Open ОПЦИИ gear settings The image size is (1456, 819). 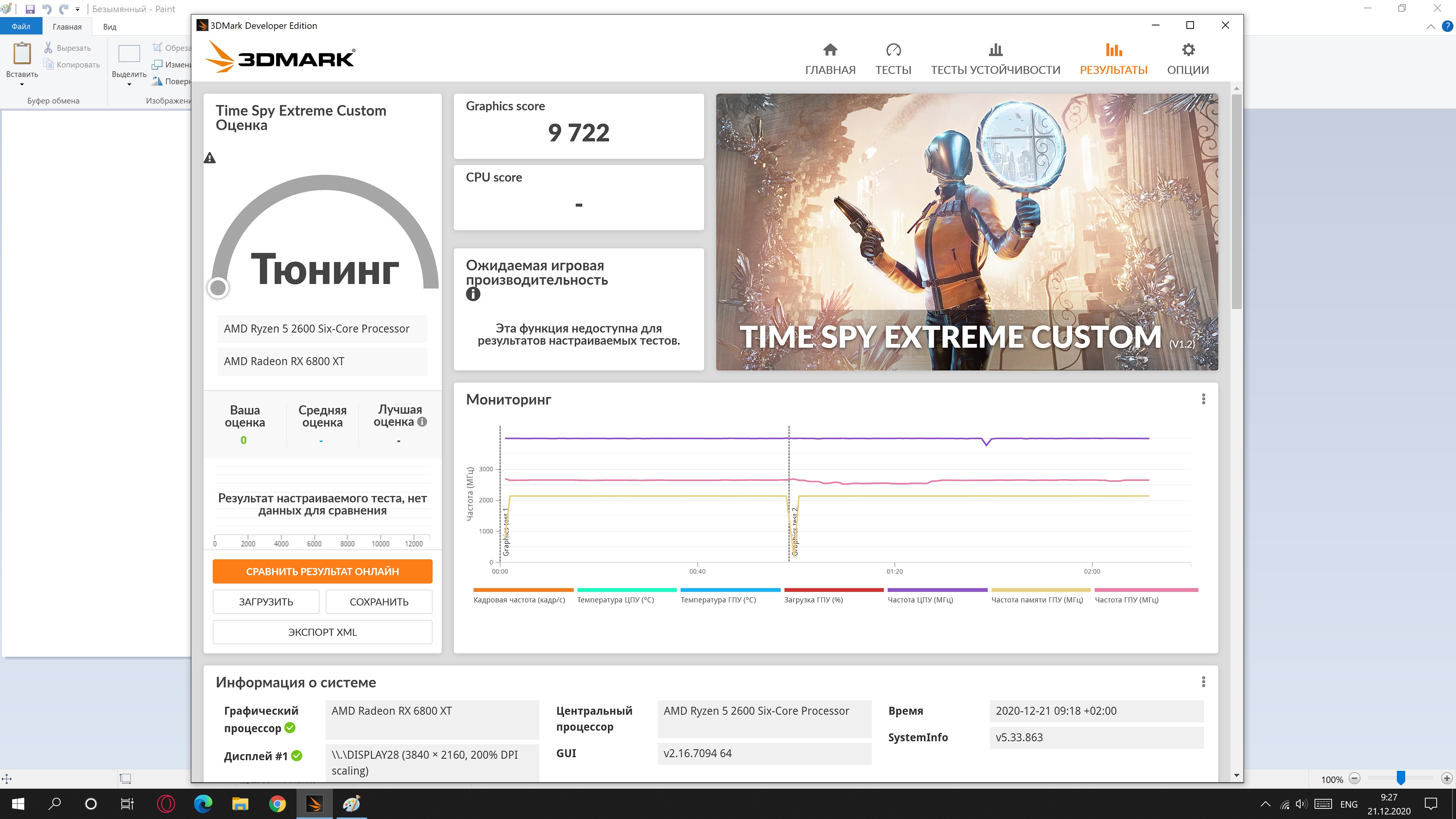click(x=1188, y=50)
